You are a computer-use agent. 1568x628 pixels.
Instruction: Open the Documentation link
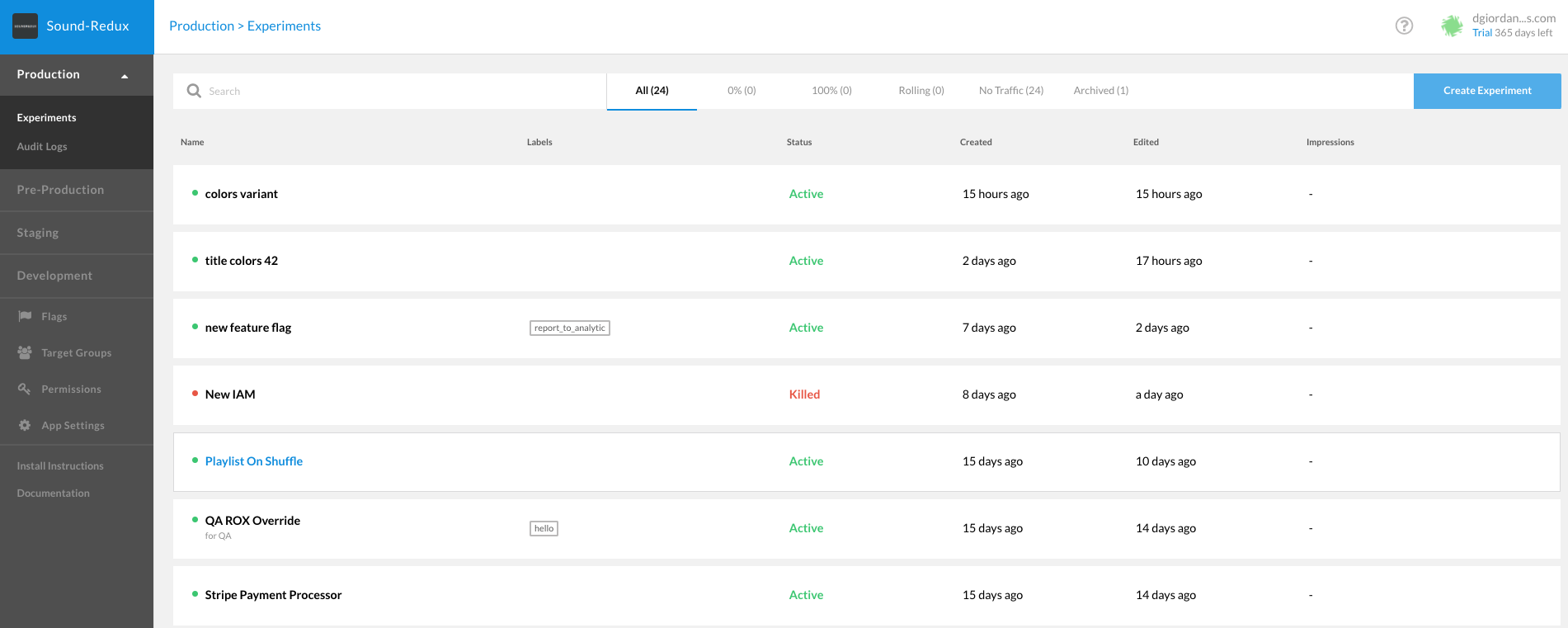click(54, 493)
